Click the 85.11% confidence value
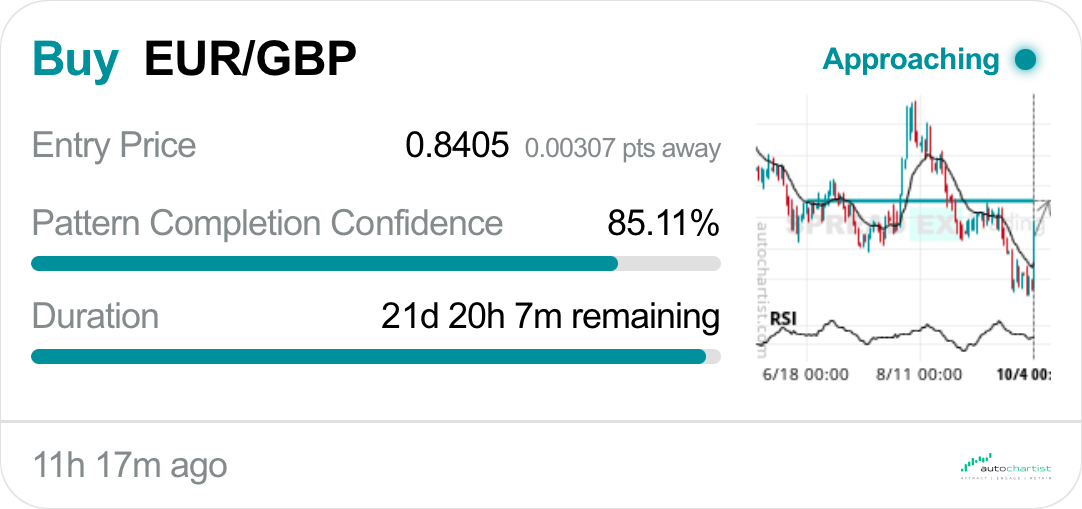Image resolution: width=1082 pixels, height=509 pixels. point(663,223)
